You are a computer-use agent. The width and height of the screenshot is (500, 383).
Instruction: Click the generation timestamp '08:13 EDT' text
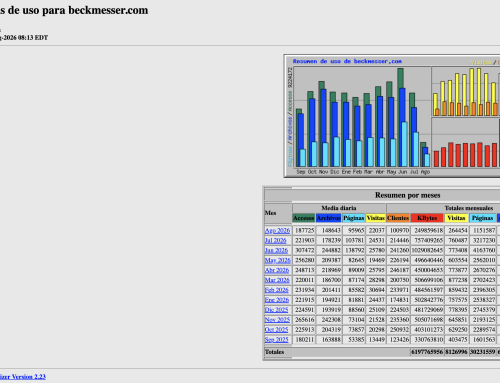pyautogui.click(x=33, y=38)
